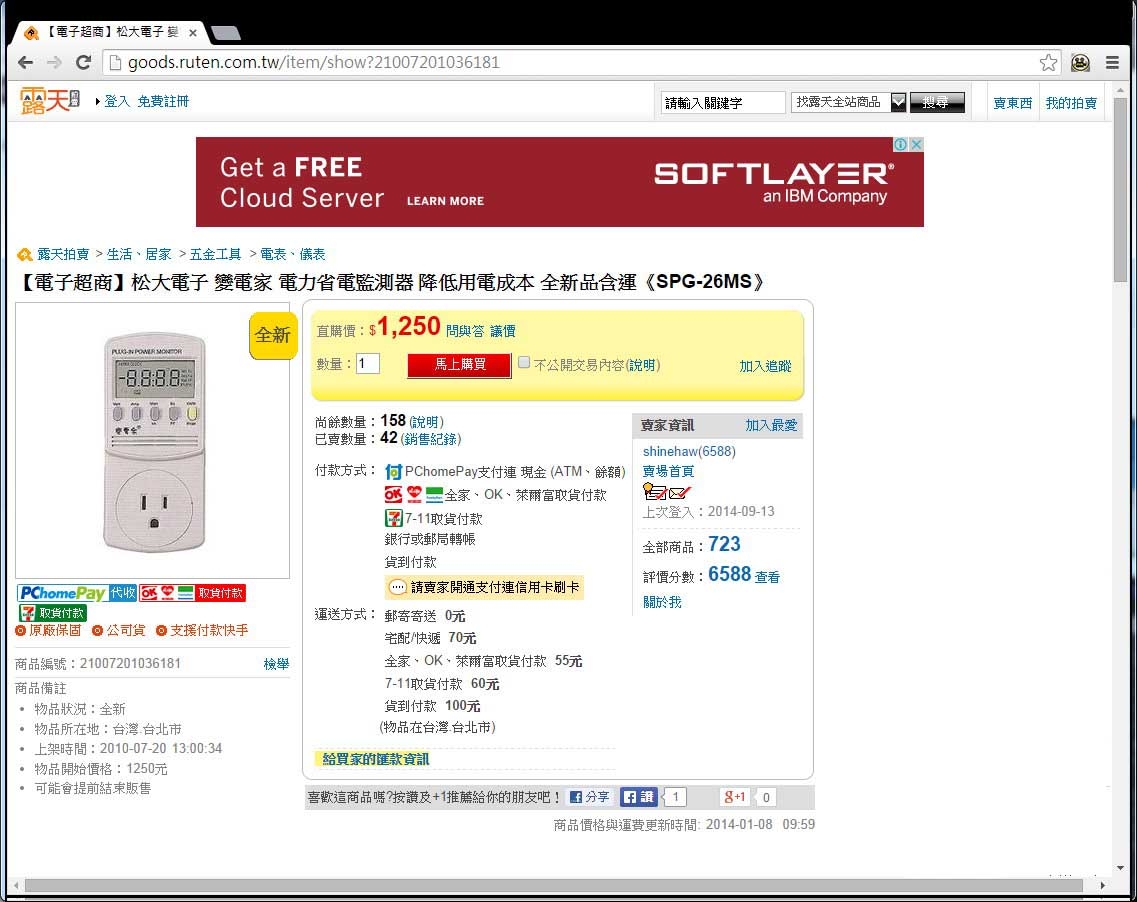Open seller shinehaw(6588) profile link
The height and width of the screenshot is (902, 1137).
(x=689, y=452)
